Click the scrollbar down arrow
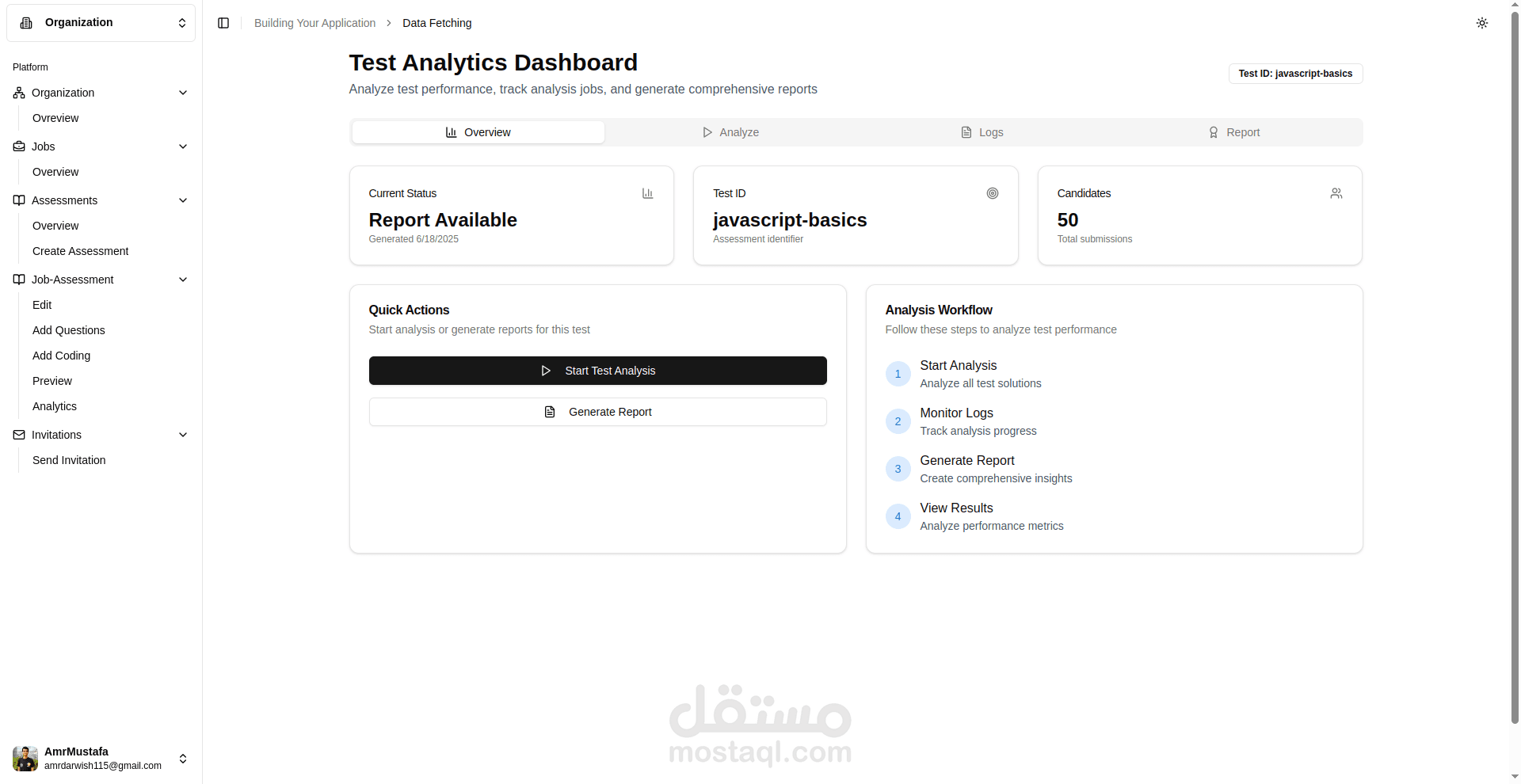This screenshot has width=1521, height=784. click(1515, 777)
